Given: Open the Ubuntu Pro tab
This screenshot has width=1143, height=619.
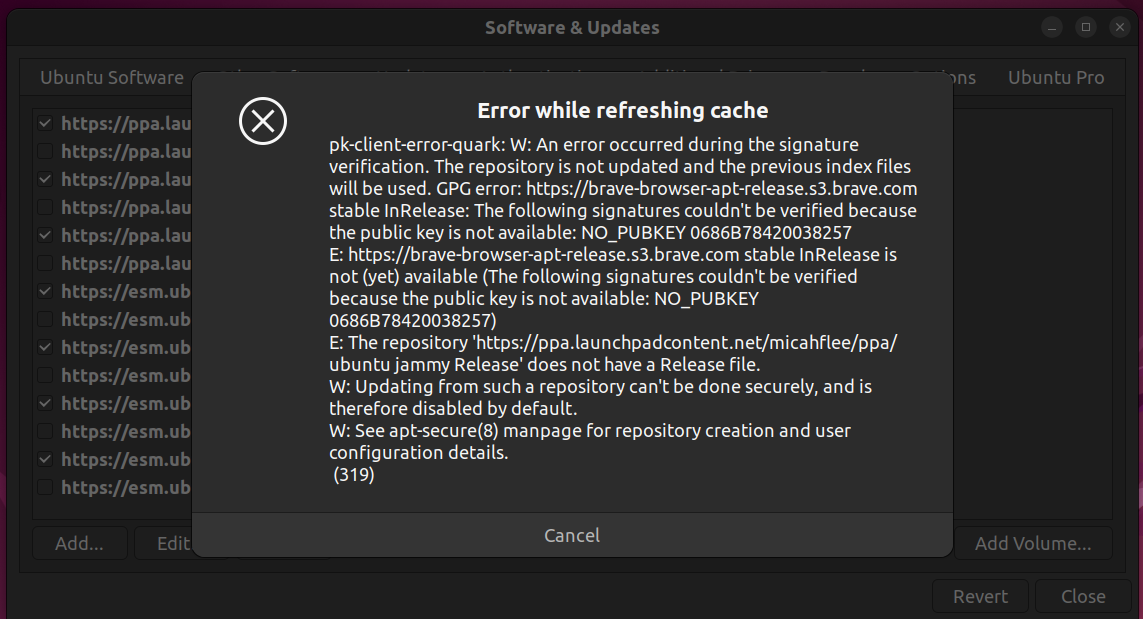Looking at the screenshot, I should click(x=1056, y=77).
